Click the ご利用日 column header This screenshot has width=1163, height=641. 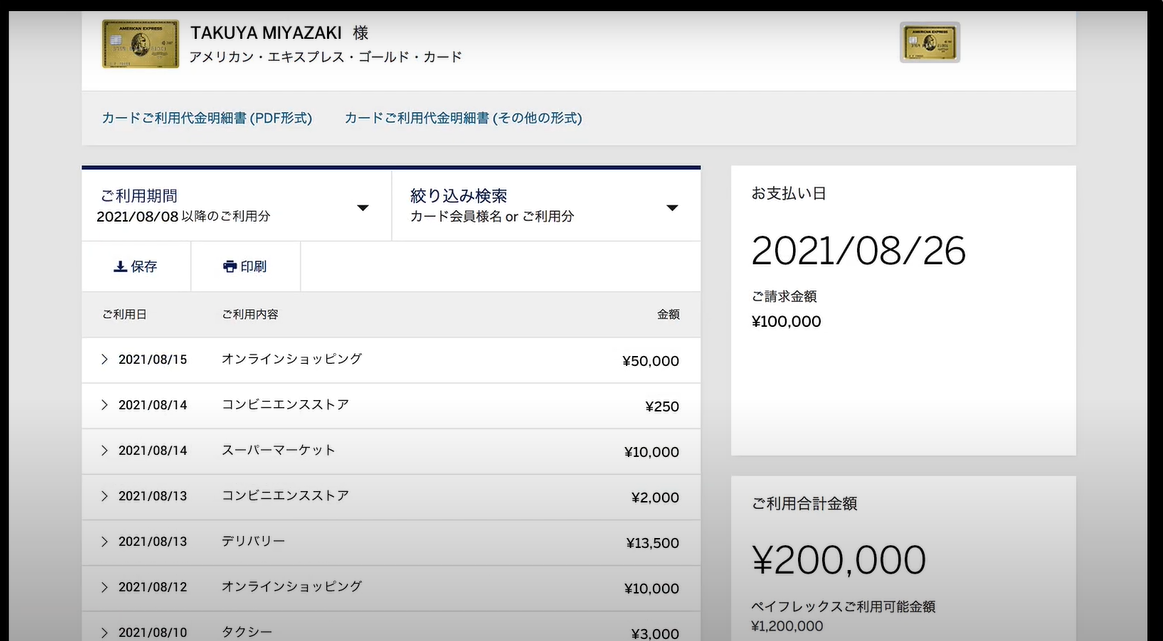pos(124,314)
